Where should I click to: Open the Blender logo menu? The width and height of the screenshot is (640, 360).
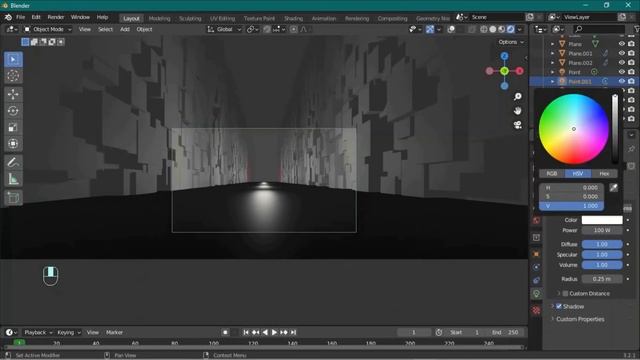[8, 18]
